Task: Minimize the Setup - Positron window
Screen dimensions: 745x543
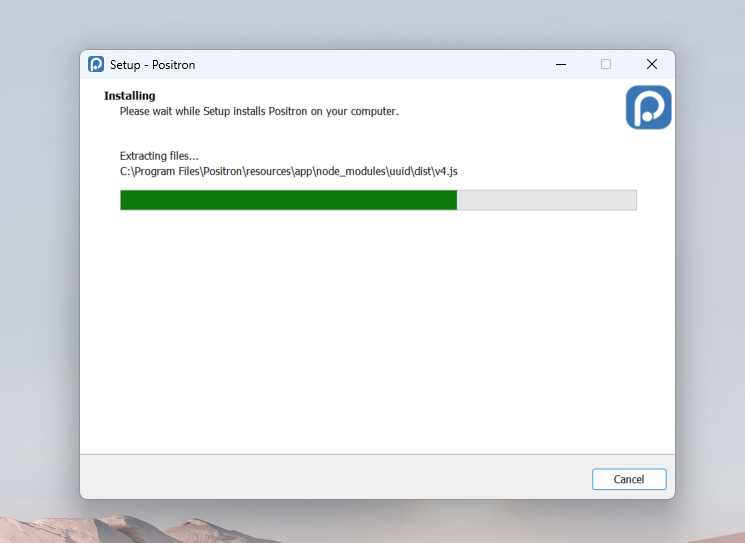Action: click(x=559, y=64)
